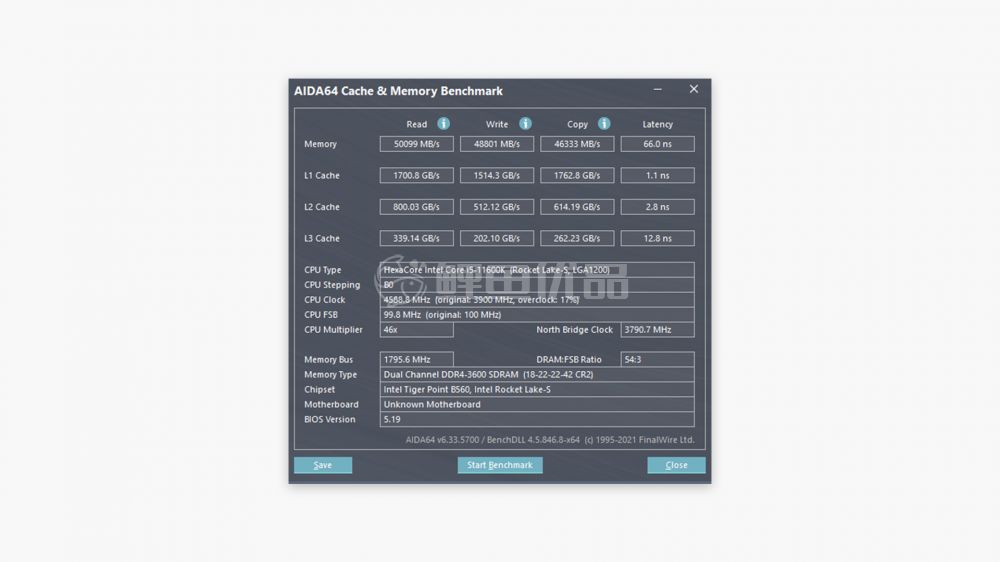Viewport: 1000px width, 562px height.
Task: Select L3 Cache Write 202.10 GB/s
Action: [497, 238]
